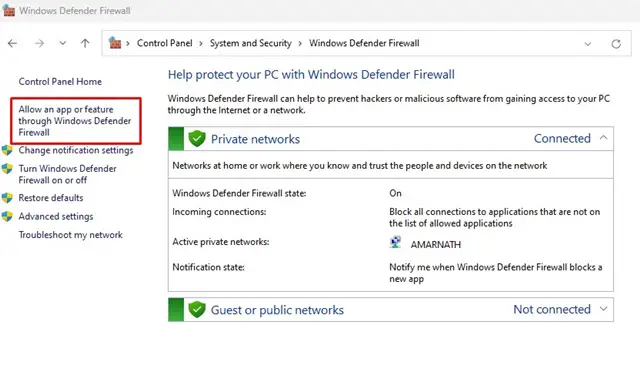Click Guest or public networks heading
Viewport: 640px width, 378px height.
click(277, 310)
